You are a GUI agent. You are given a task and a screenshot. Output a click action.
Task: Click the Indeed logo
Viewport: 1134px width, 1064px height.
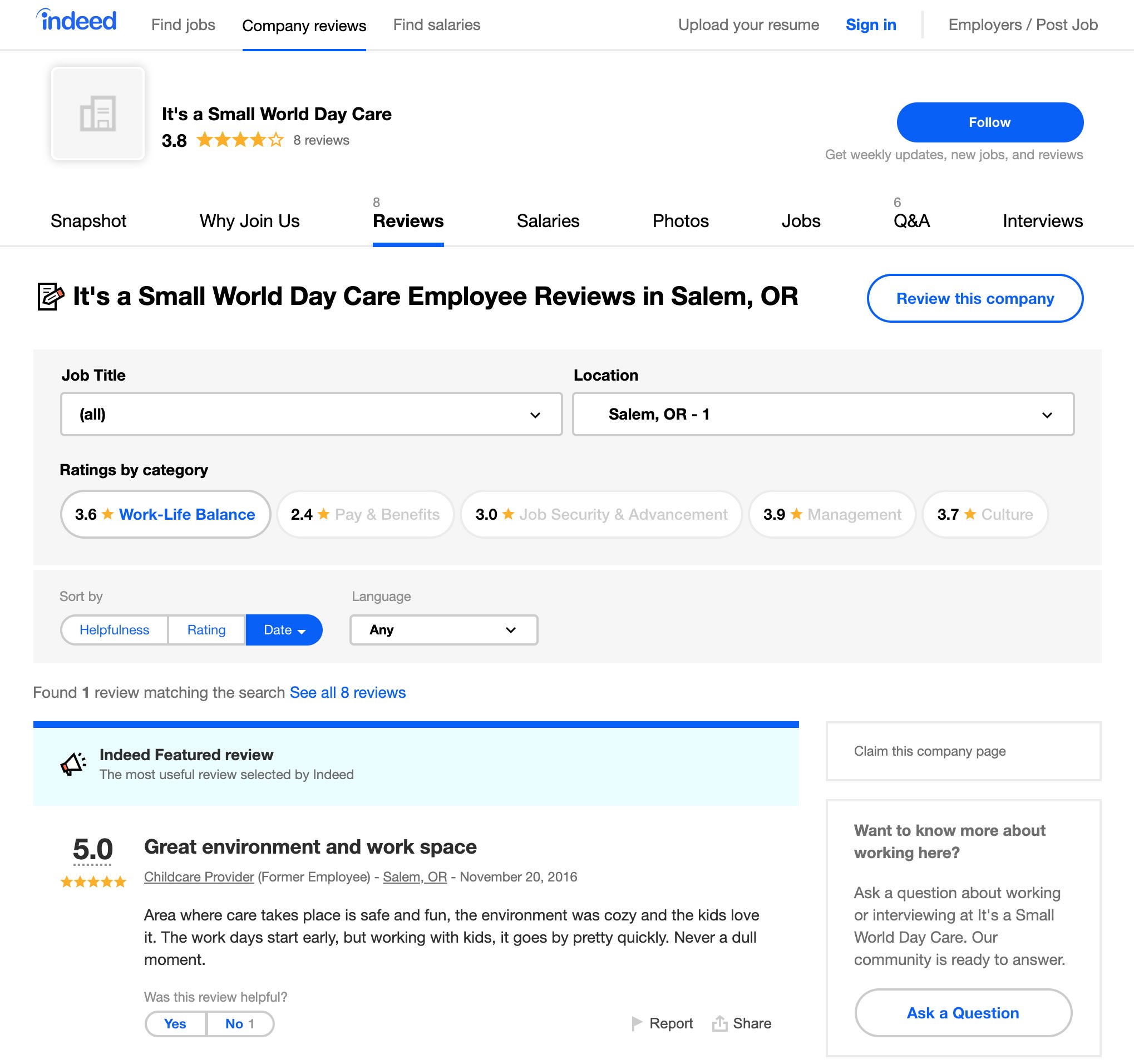76,21
